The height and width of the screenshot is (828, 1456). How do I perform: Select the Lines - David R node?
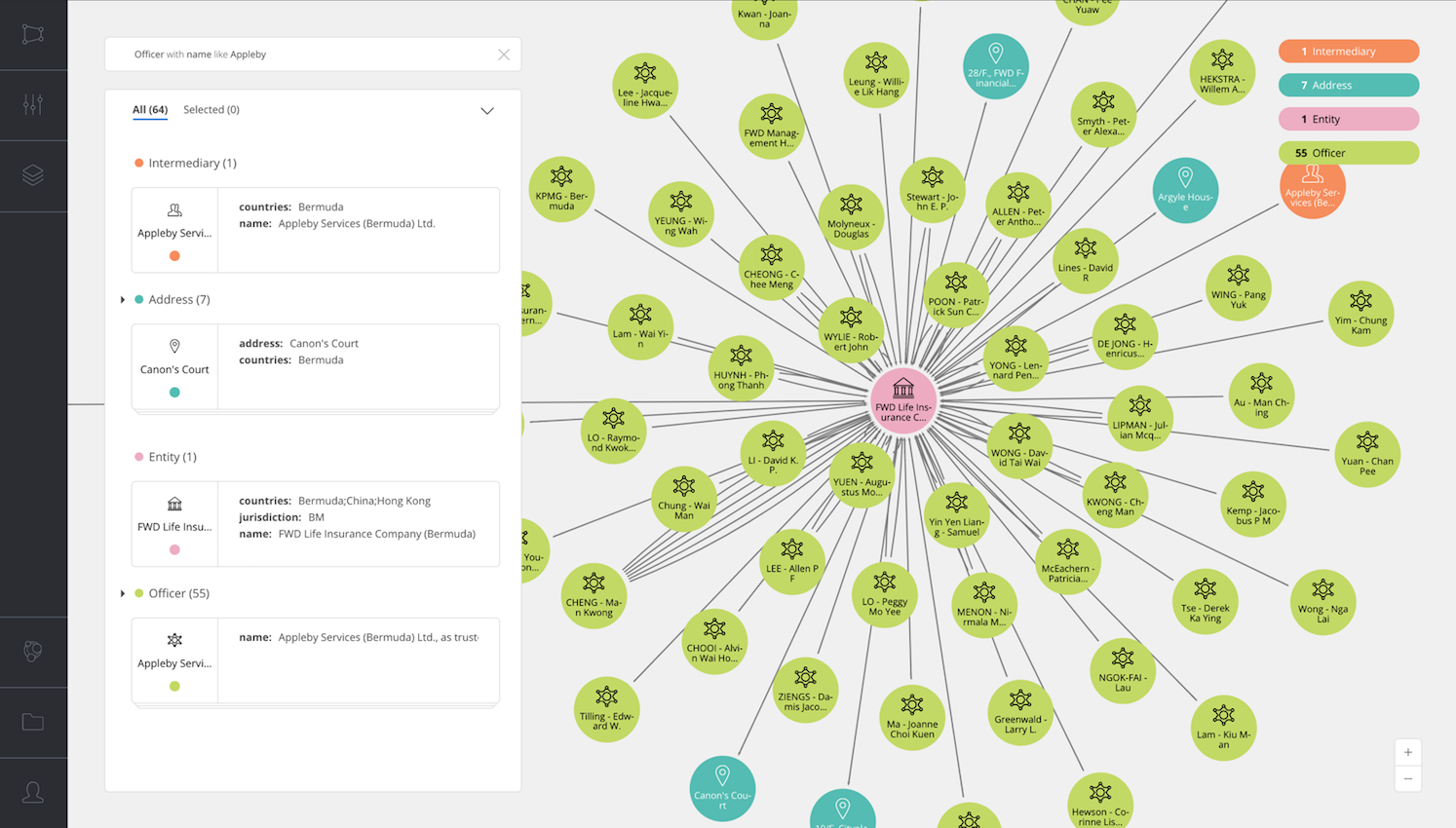pyautogui.click(x=1086, y=261)
